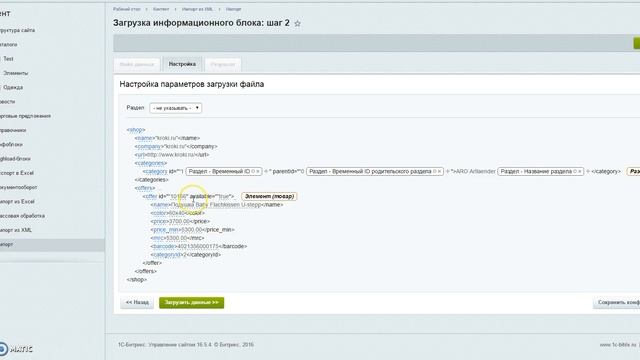Click the Контент breadcrumb

coord(161,9)
